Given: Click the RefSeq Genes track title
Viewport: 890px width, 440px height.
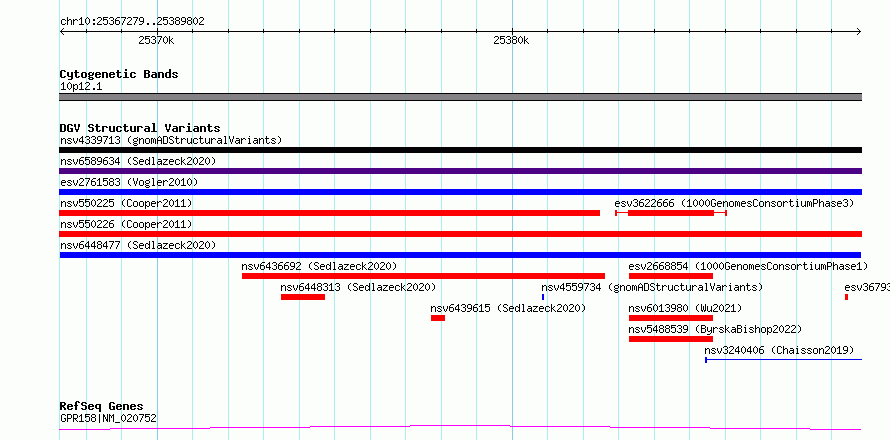Looking at the screenshot, I should point(101,407).
